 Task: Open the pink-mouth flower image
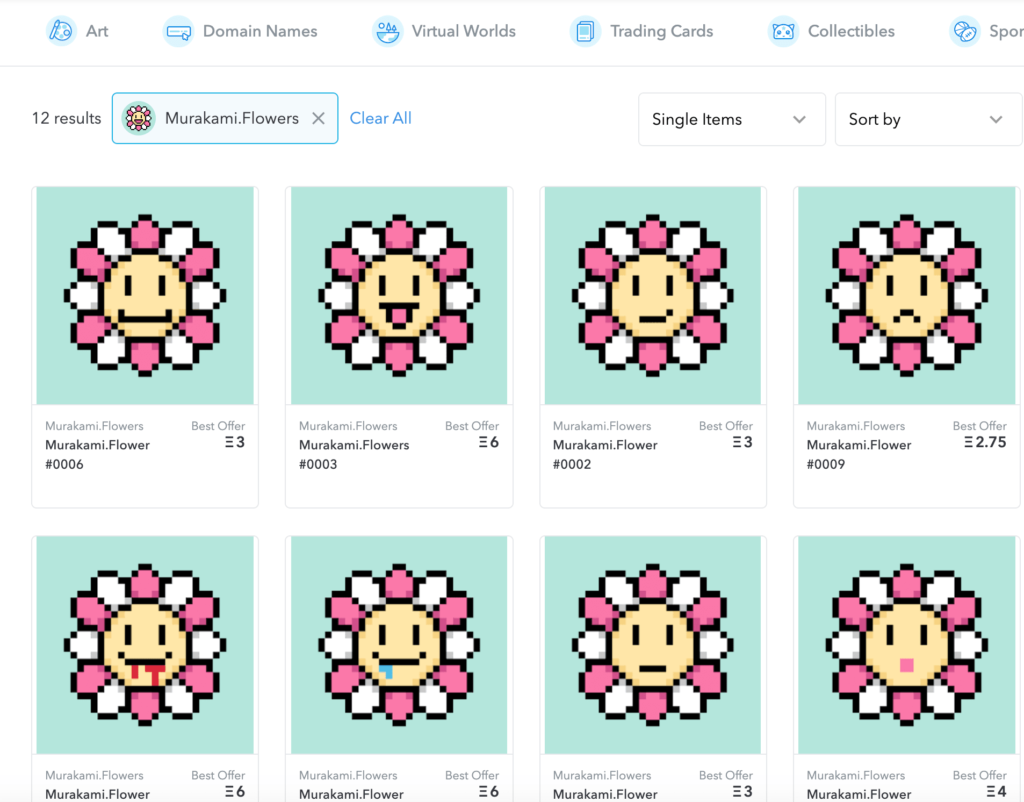coord(906,645)
